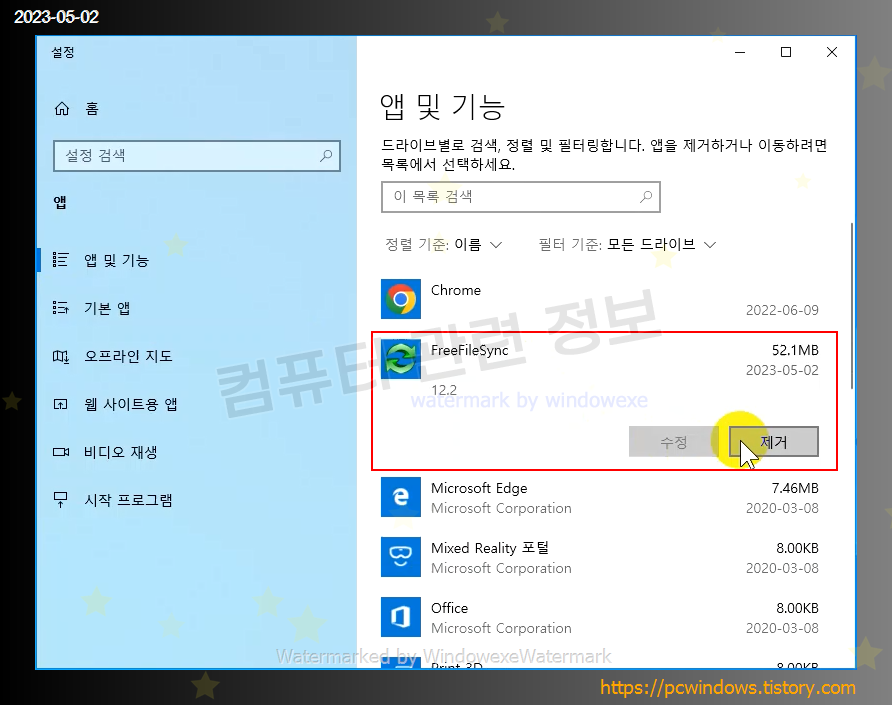Focus the 설정 검색 input field

[x=197, y=156]
